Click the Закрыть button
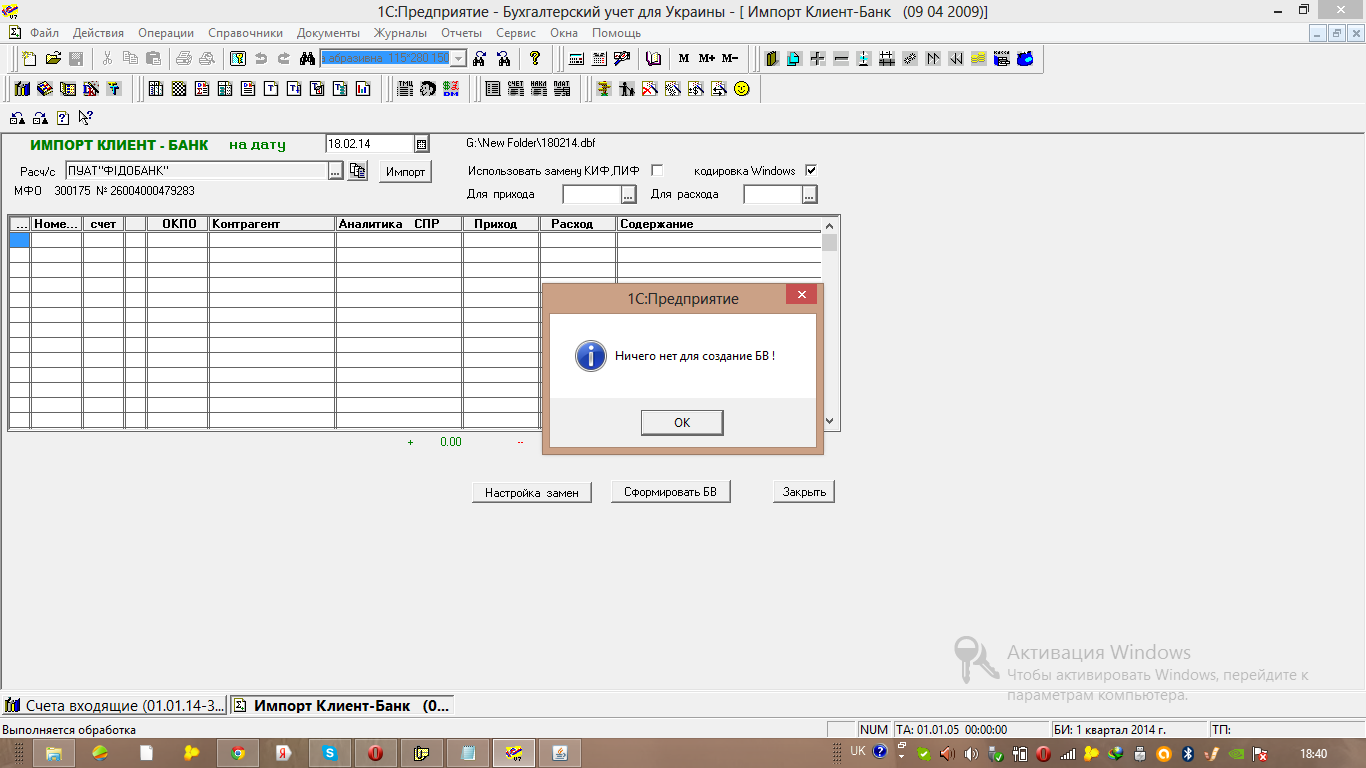The width and height of the screenshot is (1366, 768). [x=804, y=492]
